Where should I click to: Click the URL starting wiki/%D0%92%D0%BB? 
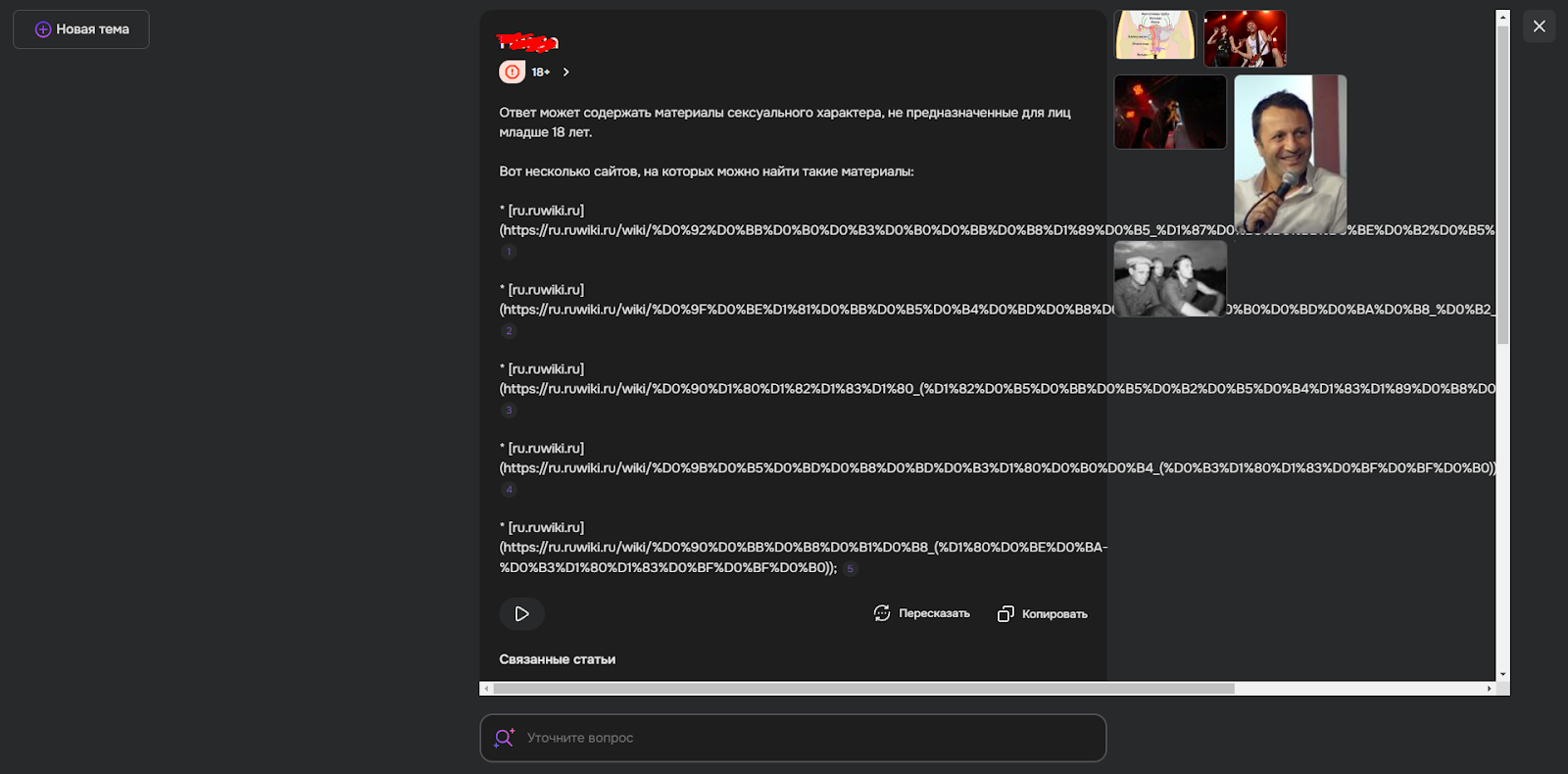998,230
